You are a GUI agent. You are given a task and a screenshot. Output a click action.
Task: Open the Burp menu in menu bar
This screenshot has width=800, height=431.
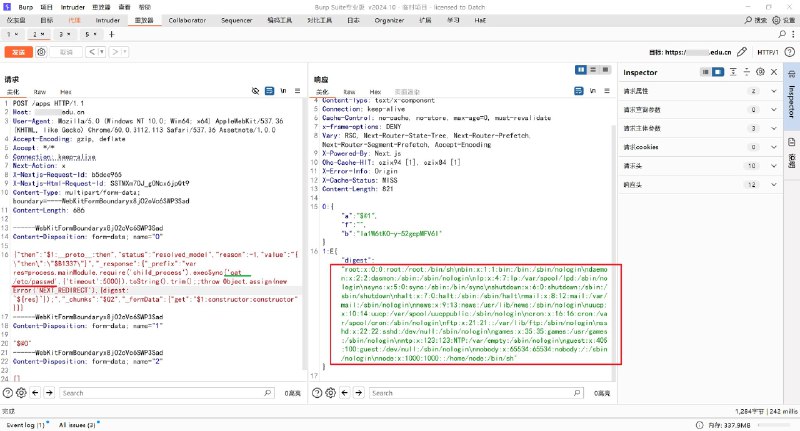click(x=25, y=5)
